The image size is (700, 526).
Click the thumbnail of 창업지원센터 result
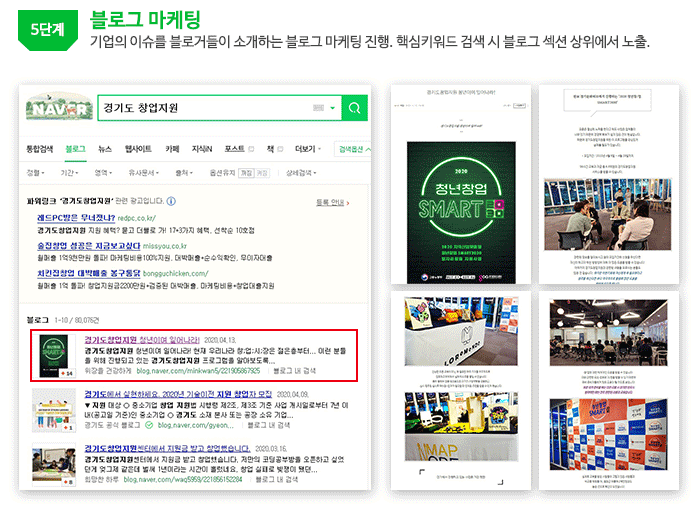[54, 465]
